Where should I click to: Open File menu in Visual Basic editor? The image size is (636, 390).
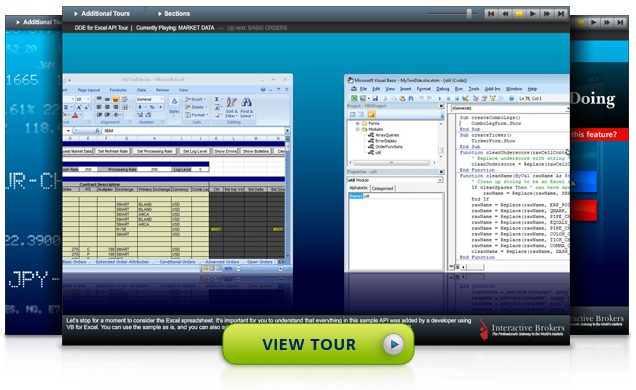(x=363, y=89)
